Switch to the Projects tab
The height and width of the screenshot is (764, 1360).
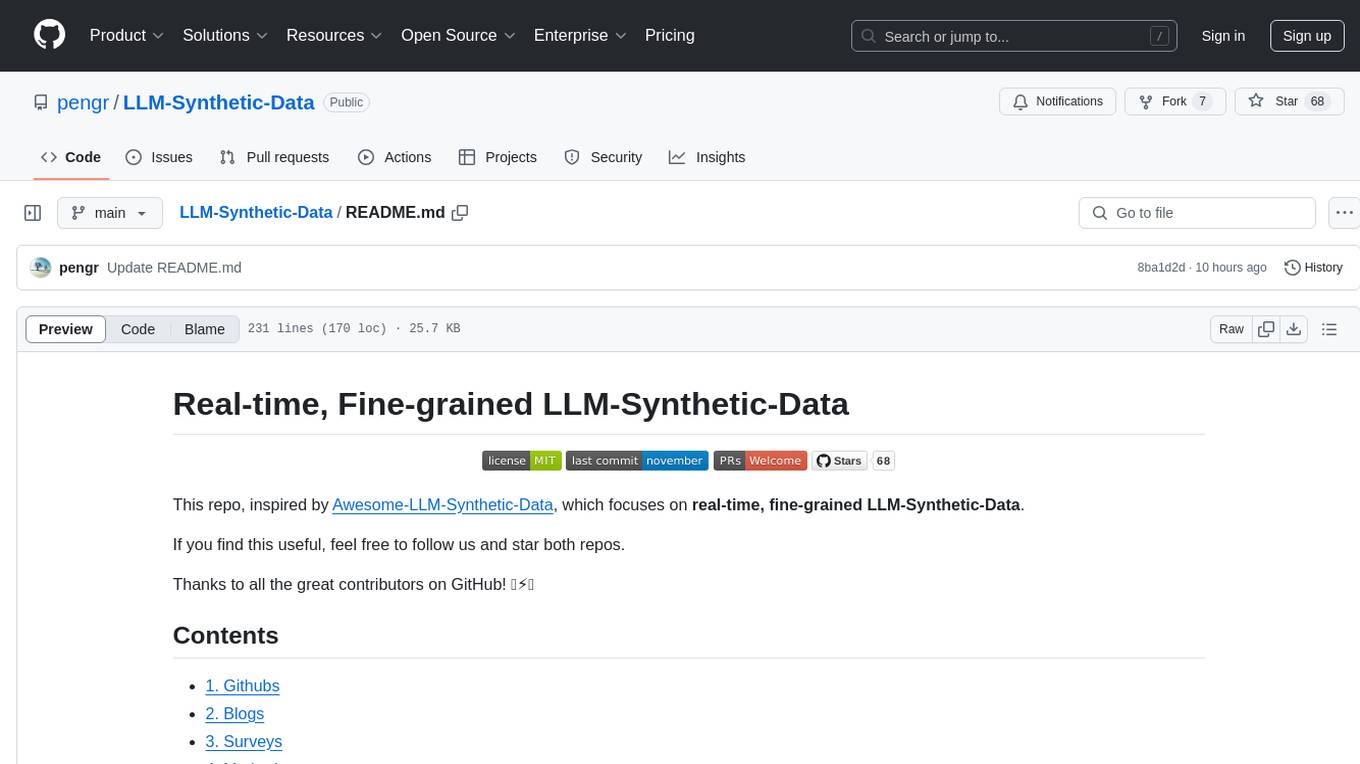pos(498,157)
